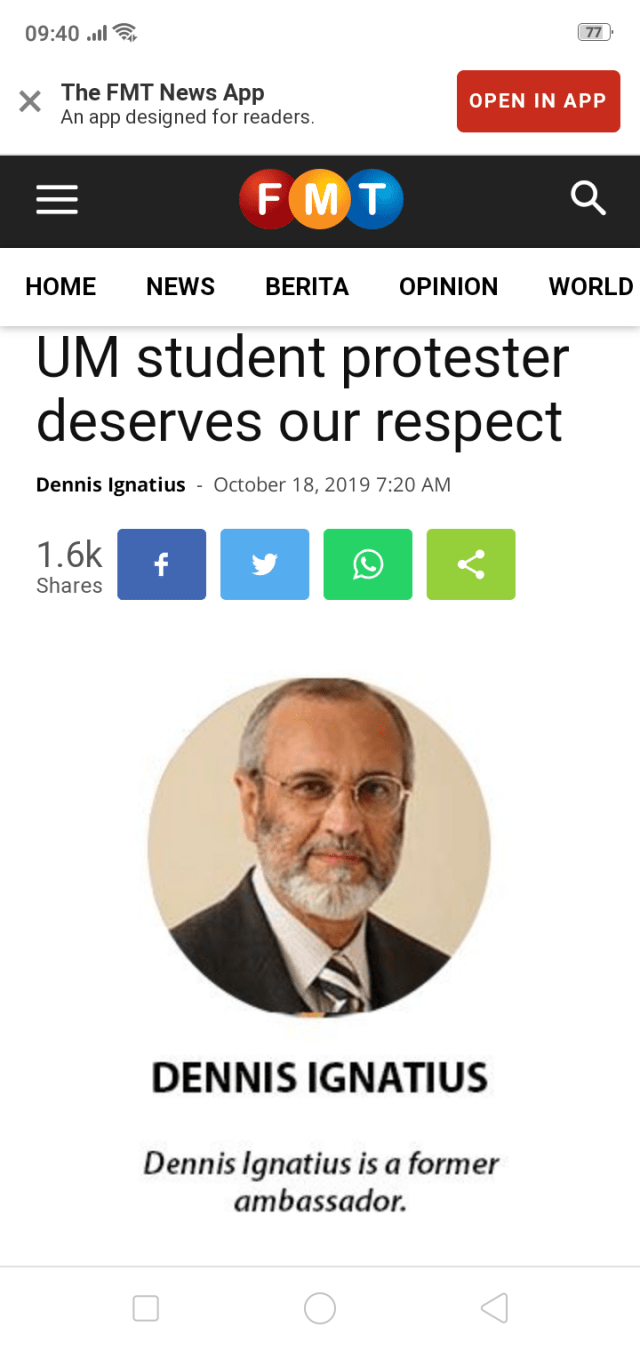Tap the FMT logo
This screenshot has height=1351, width=640.
pyautogui.click(x=321, y=200)
